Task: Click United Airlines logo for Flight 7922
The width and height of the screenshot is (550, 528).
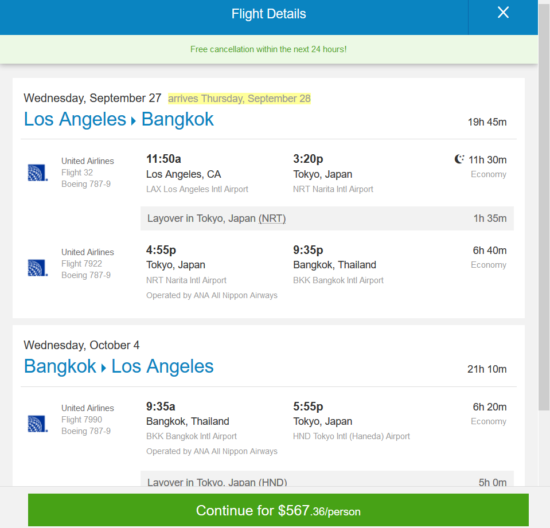Action: 38,268
